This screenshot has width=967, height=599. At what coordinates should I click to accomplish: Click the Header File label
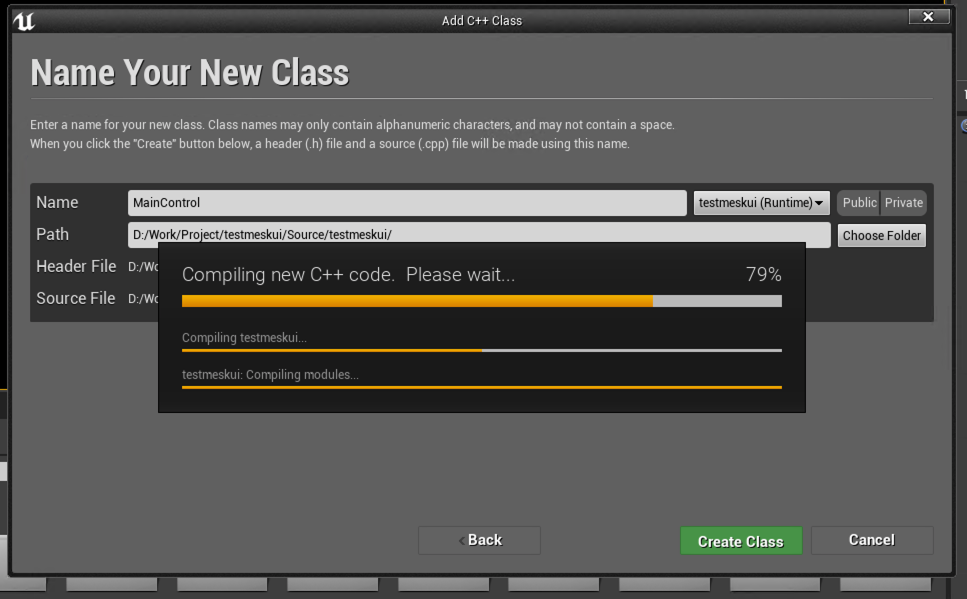[76, 267]
